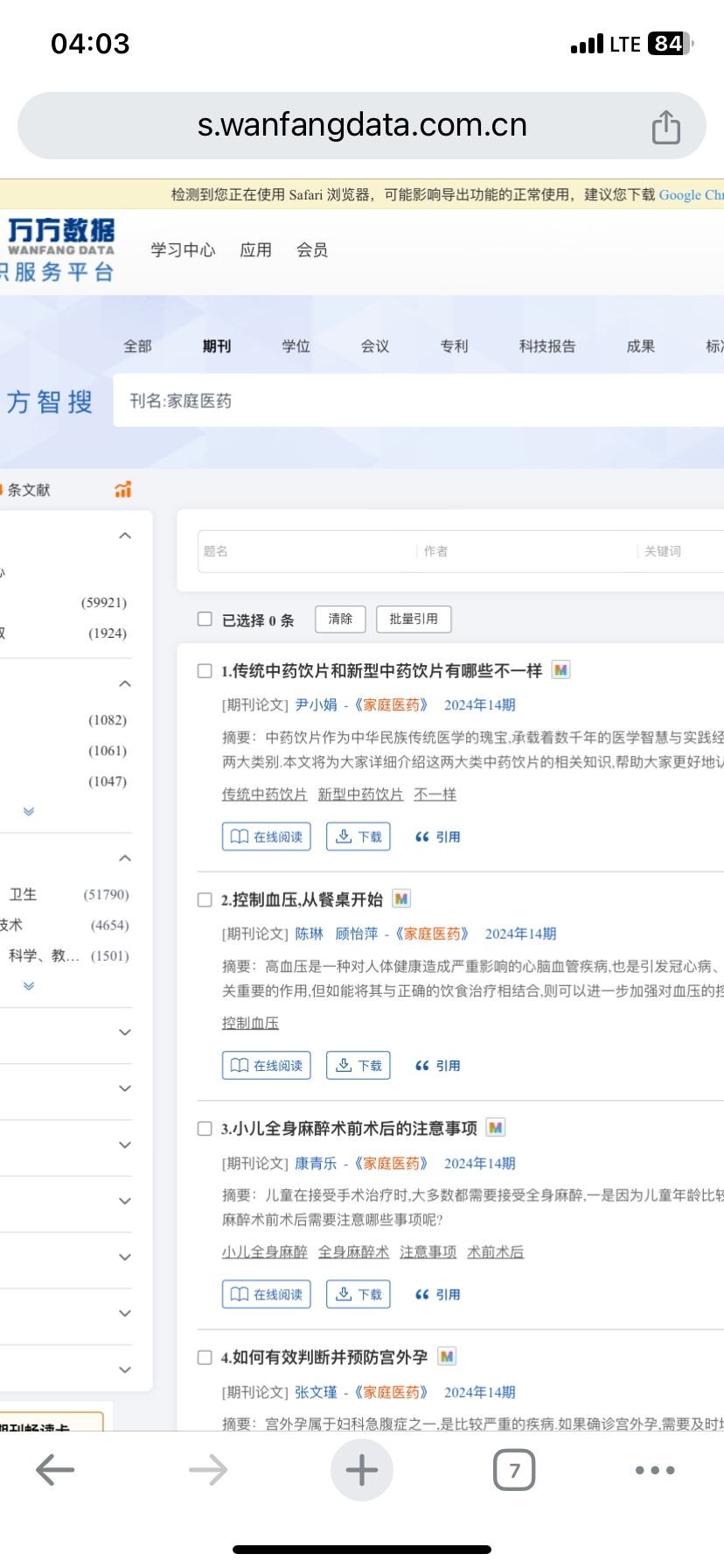Switch to the 学位 search tab
The width and height of the screenshot is (724, 1568).
point(296,346)
